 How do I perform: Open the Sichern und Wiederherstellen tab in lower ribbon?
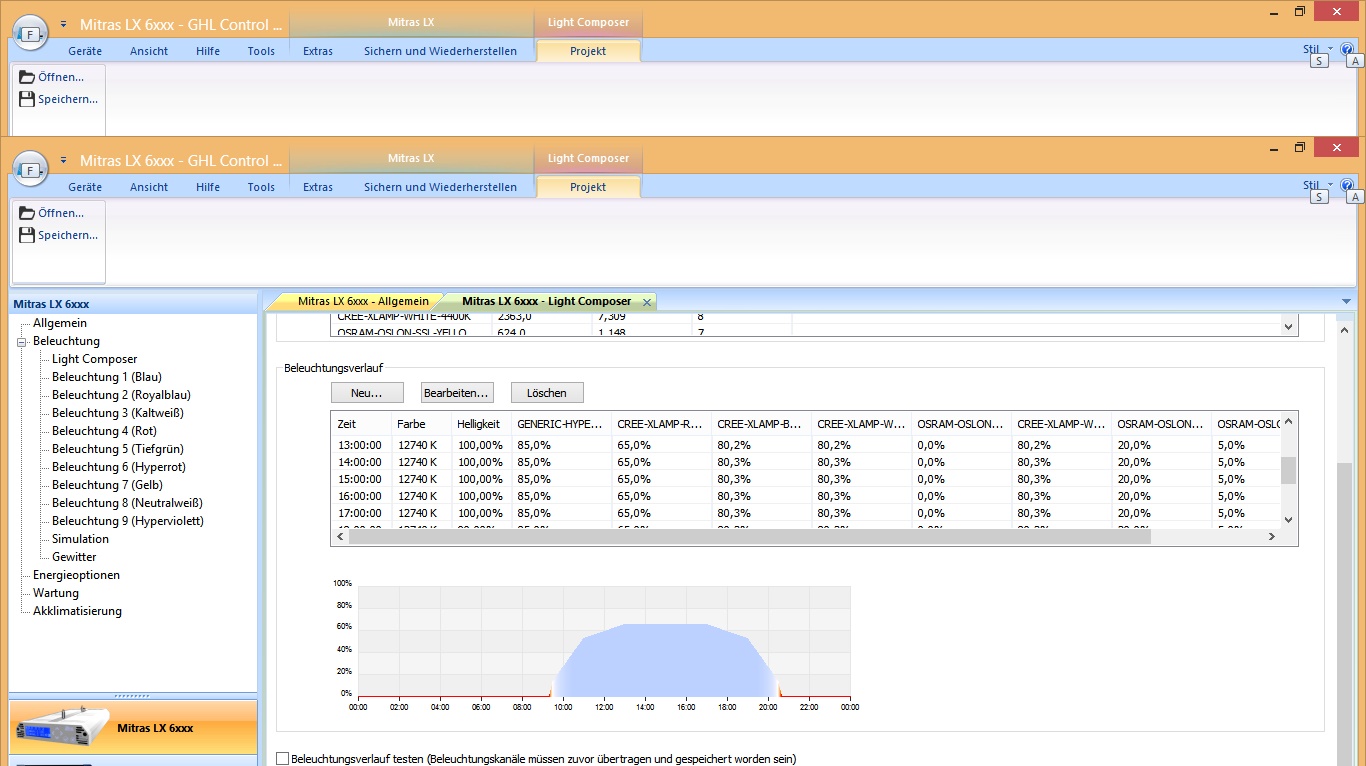pyautogui.click(x=440, y=187)
